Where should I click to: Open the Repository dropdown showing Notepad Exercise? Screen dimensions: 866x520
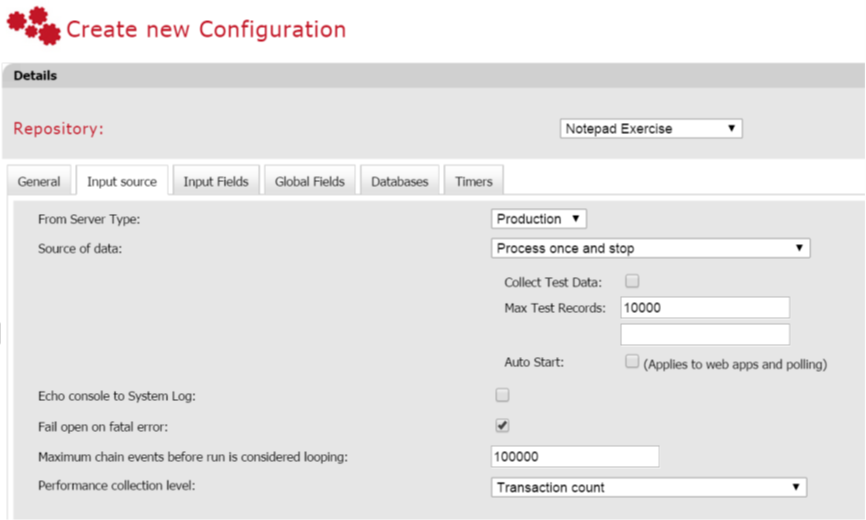651,129
